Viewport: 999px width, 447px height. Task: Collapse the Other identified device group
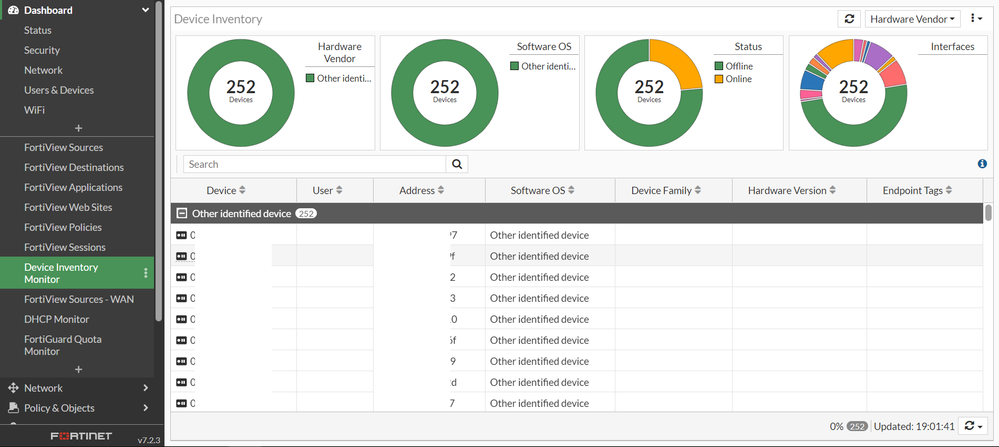point(182,214)
